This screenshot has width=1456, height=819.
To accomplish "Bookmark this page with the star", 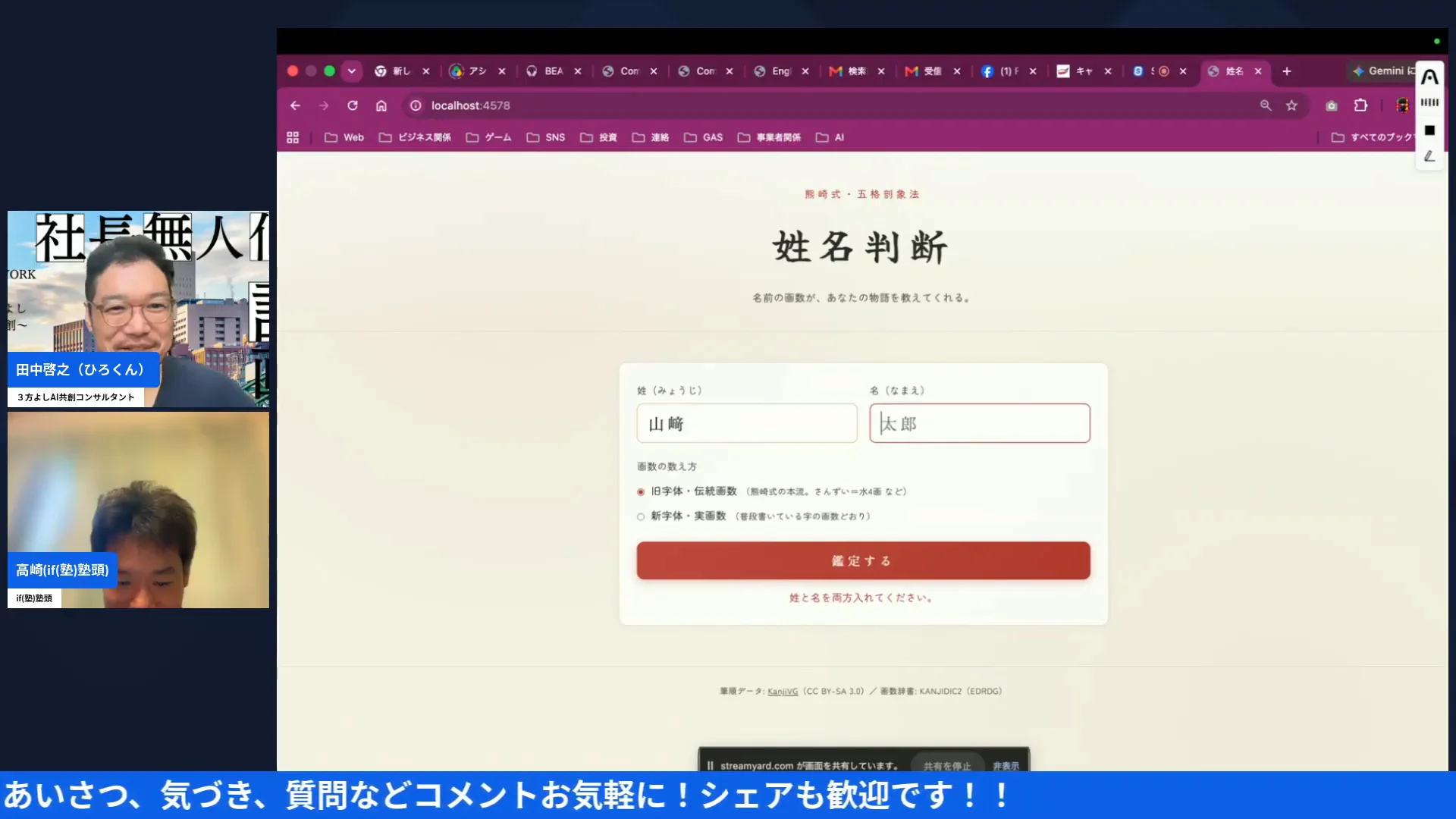I will click(x=1291, y=105).
